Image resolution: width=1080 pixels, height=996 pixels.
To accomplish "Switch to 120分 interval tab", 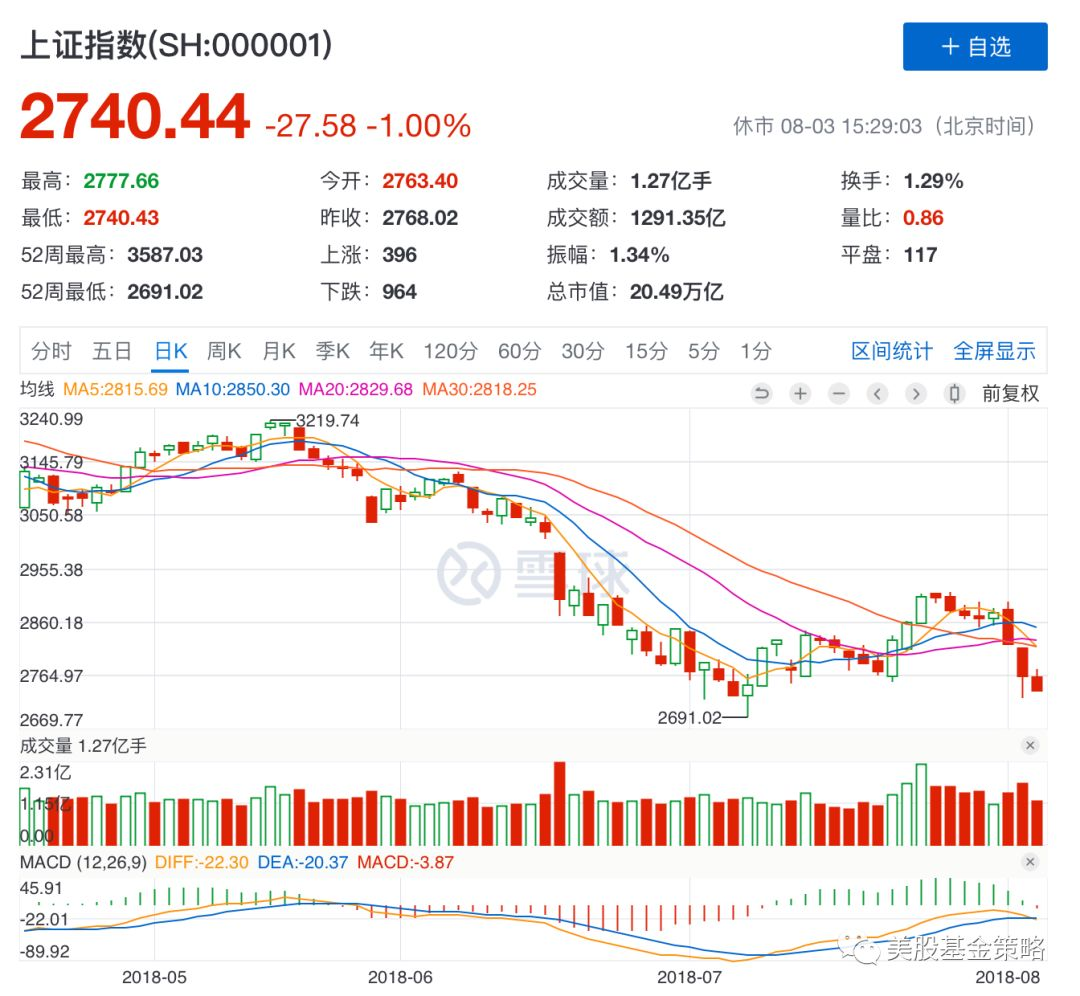I will [450, 351].
